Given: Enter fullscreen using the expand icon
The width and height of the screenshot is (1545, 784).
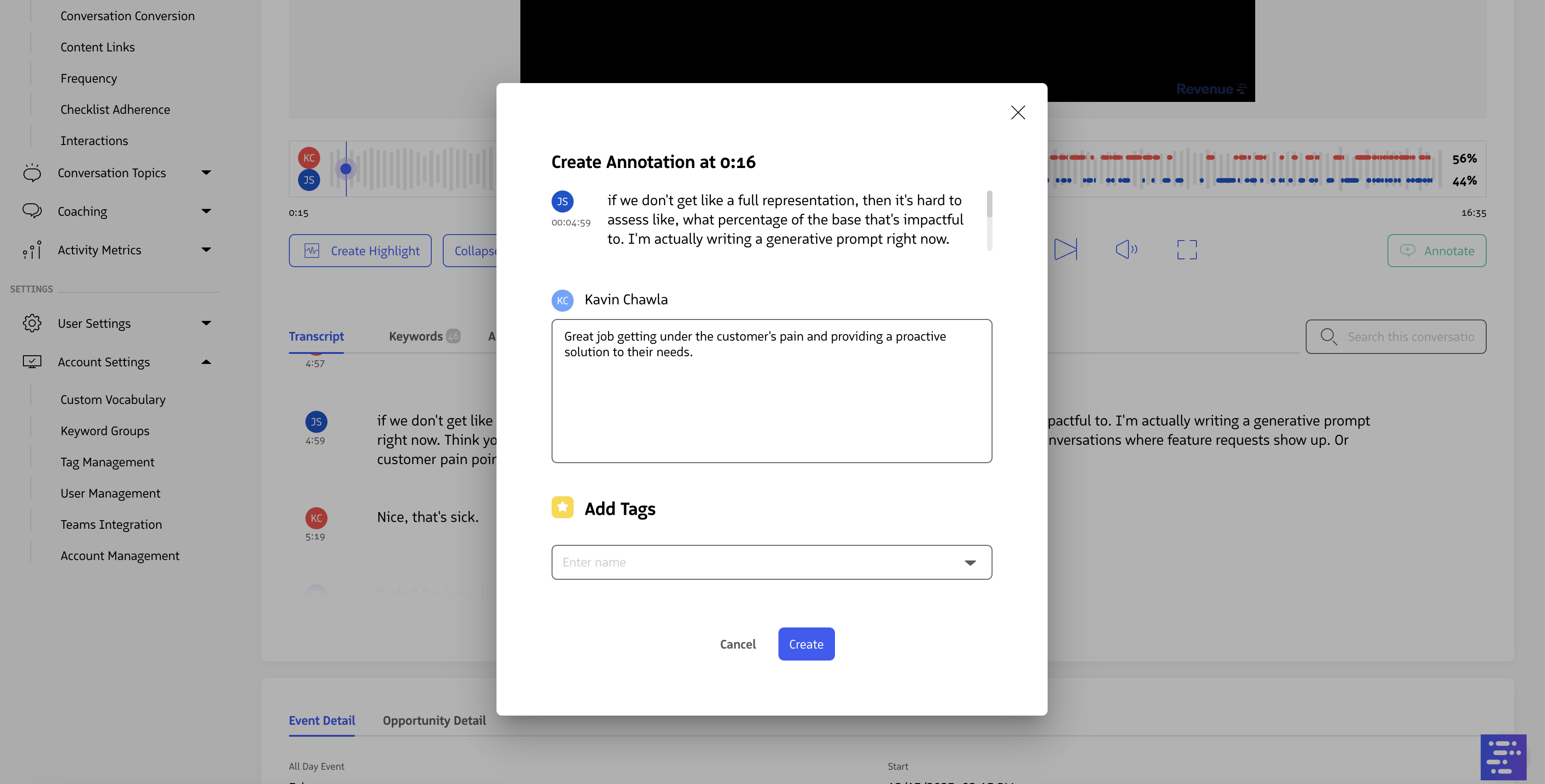Looking at the screenshot, I should tap(1186, 250).
